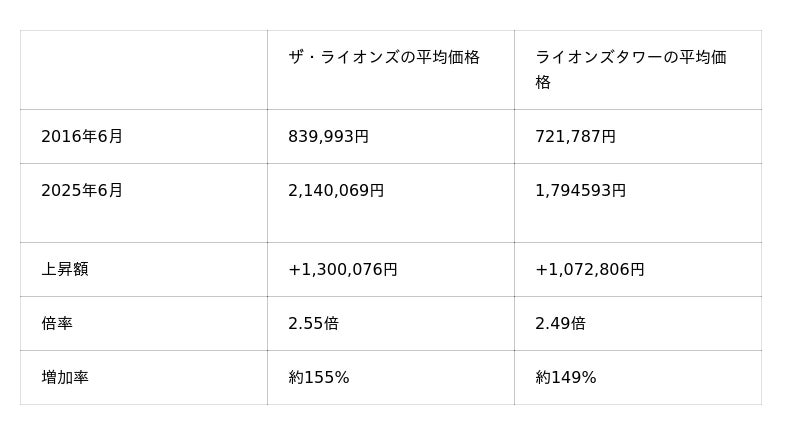Click the 2016年6月 row label
800x435 pixels.
click(x=82, y=137)
